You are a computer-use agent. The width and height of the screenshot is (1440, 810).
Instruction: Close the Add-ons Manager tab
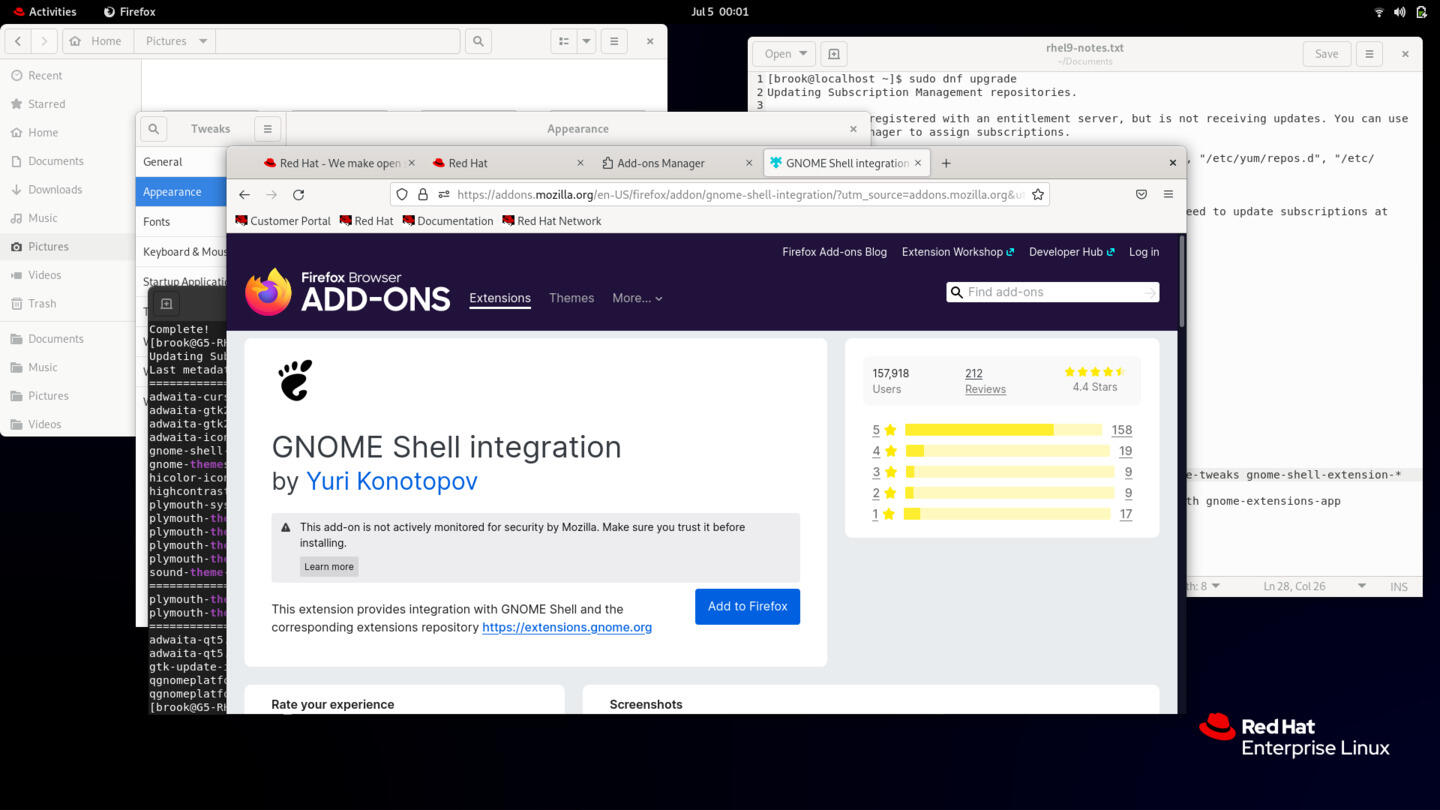(749, 163)
